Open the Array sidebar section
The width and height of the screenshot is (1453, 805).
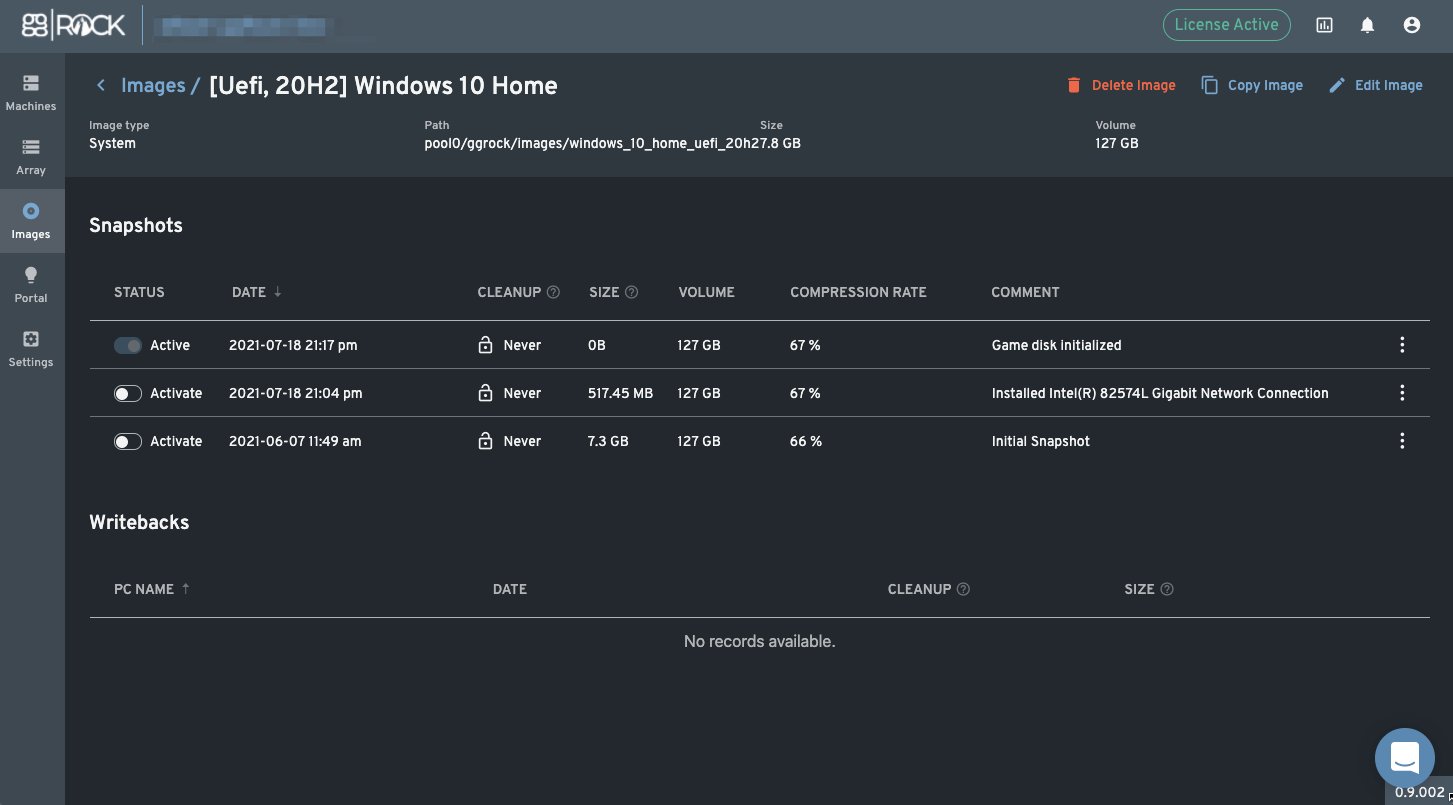point(31,158)
